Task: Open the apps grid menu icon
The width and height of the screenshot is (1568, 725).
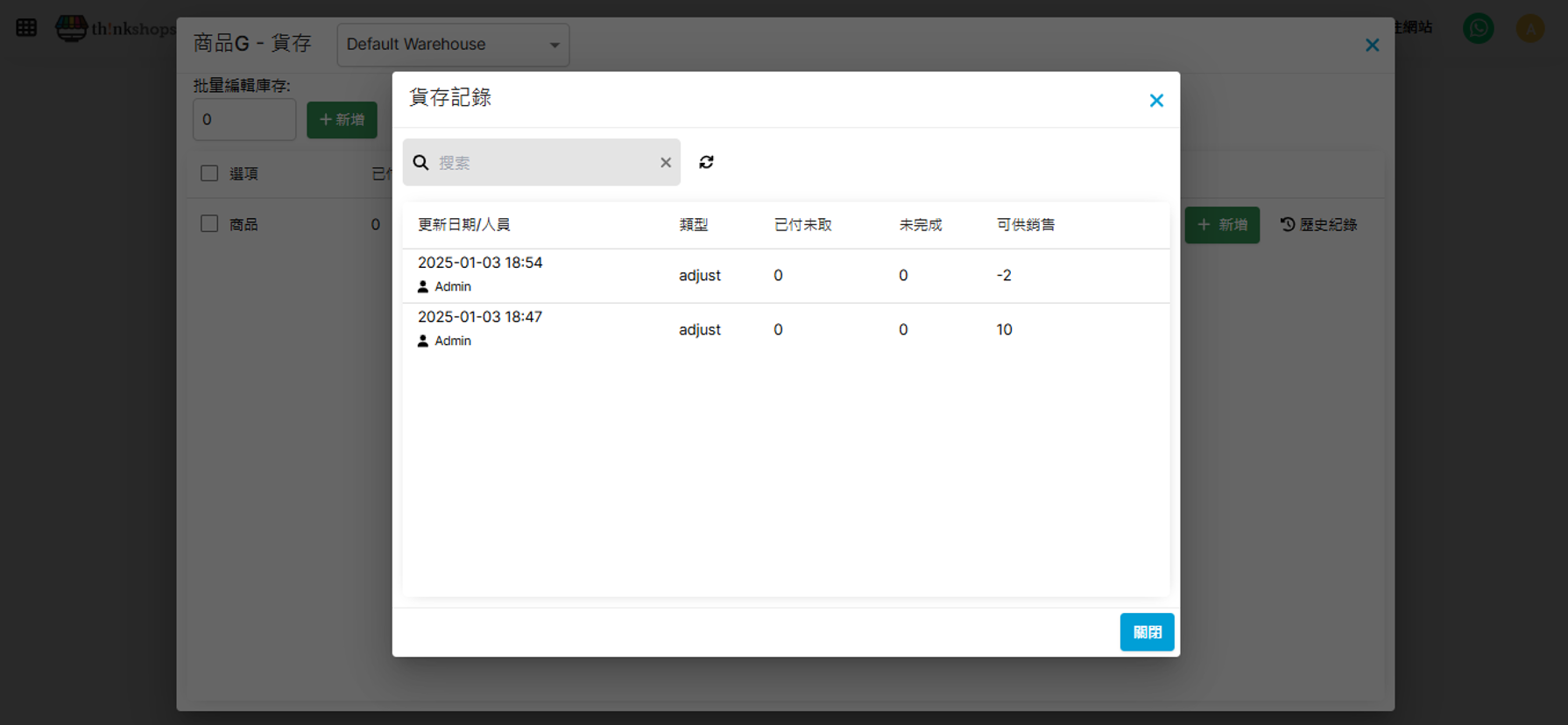Action: pyautogui.click(x=26, y=28)
